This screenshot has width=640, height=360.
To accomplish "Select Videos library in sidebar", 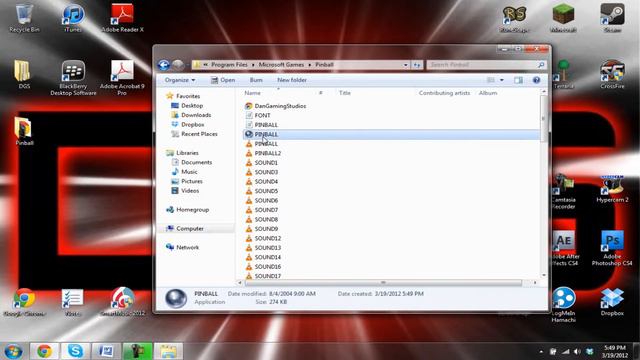I will pos(190,191).
